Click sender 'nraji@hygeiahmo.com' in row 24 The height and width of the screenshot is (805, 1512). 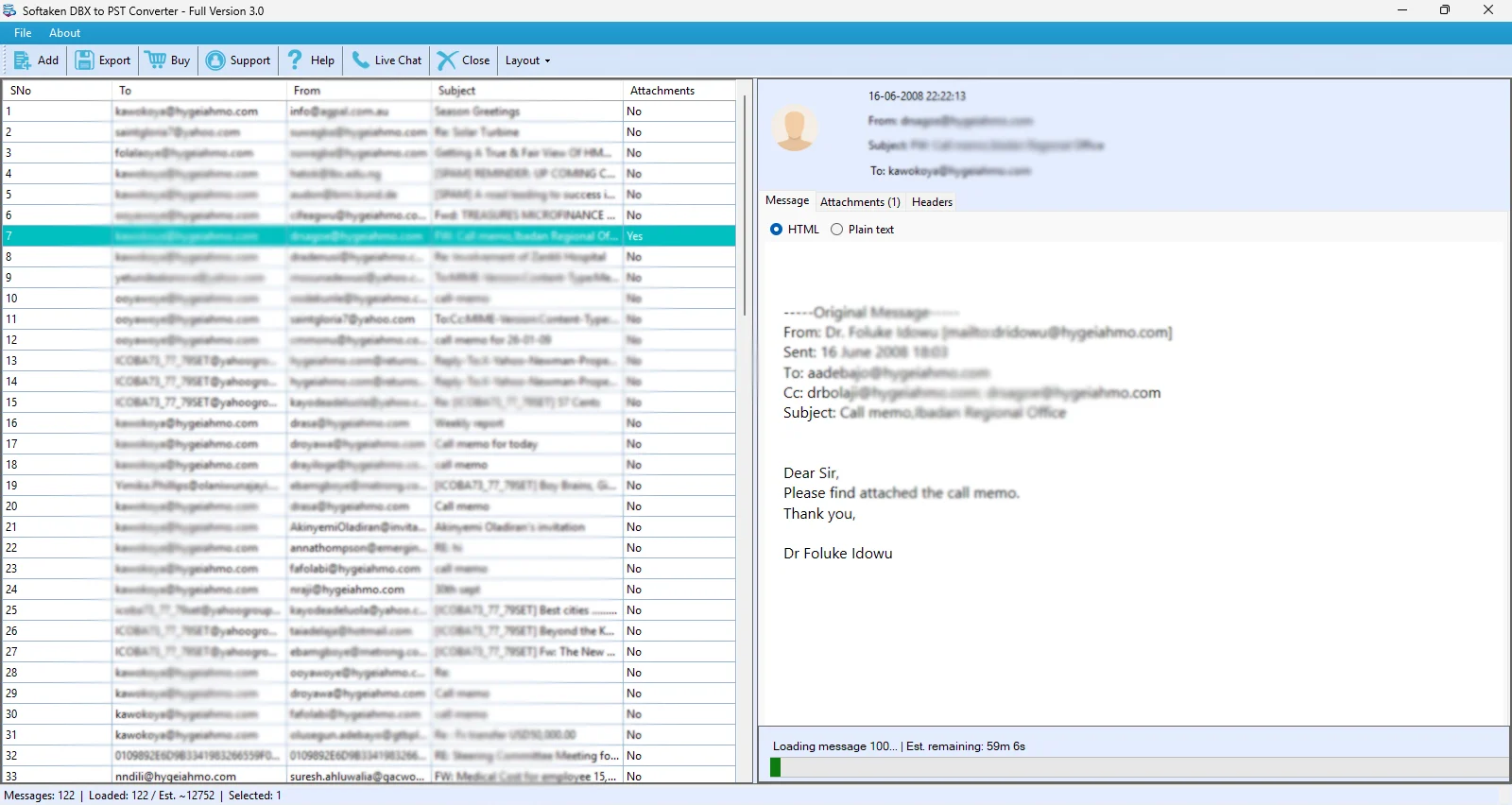[x=347, y=590]
